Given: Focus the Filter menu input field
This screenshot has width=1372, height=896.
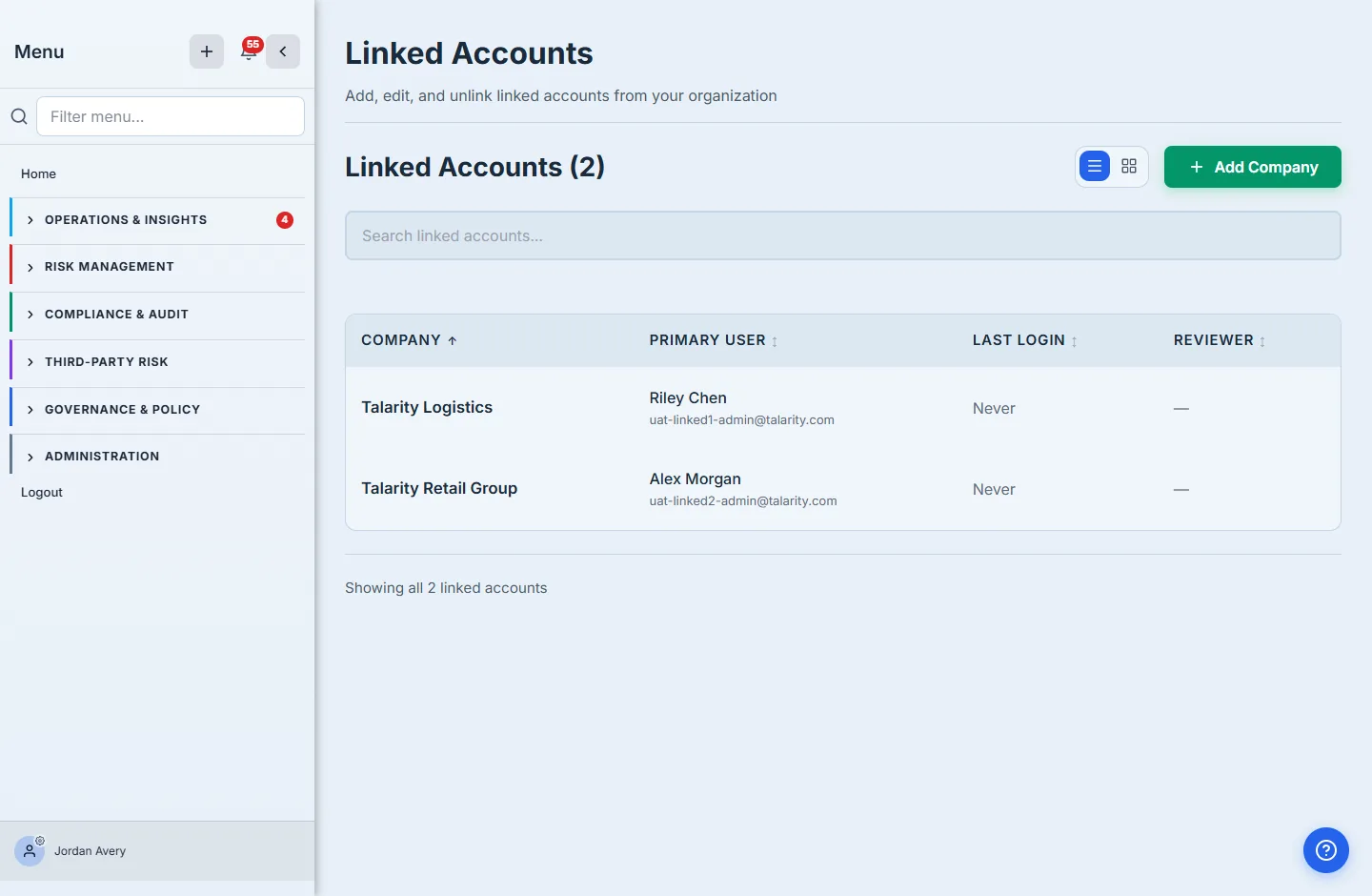Looking at the screenshot, I should click(171, 116).
